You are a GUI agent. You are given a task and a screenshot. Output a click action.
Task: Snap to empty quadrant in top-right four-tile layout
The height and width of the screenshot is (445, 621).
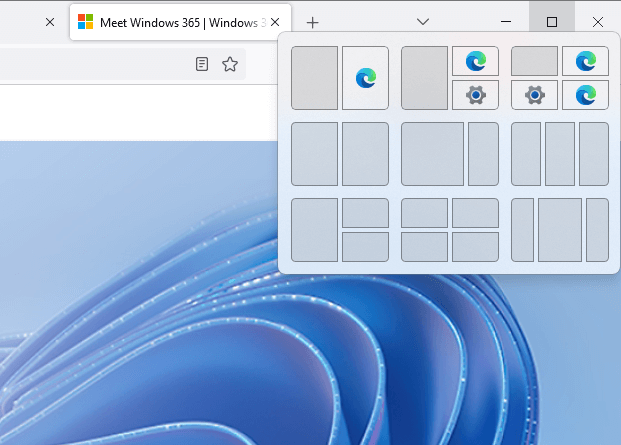[x=535, y=61]
